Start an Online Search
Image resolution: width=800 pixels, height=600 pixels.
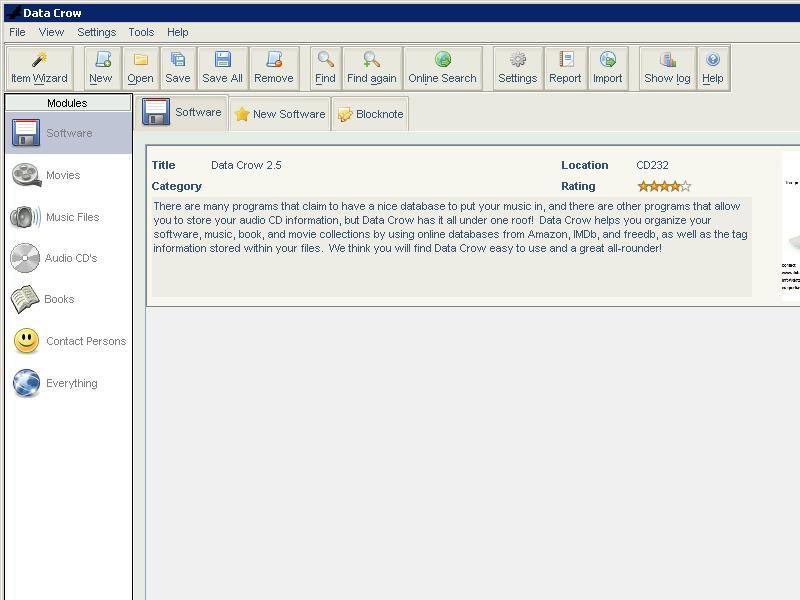[x=442, y=68]
